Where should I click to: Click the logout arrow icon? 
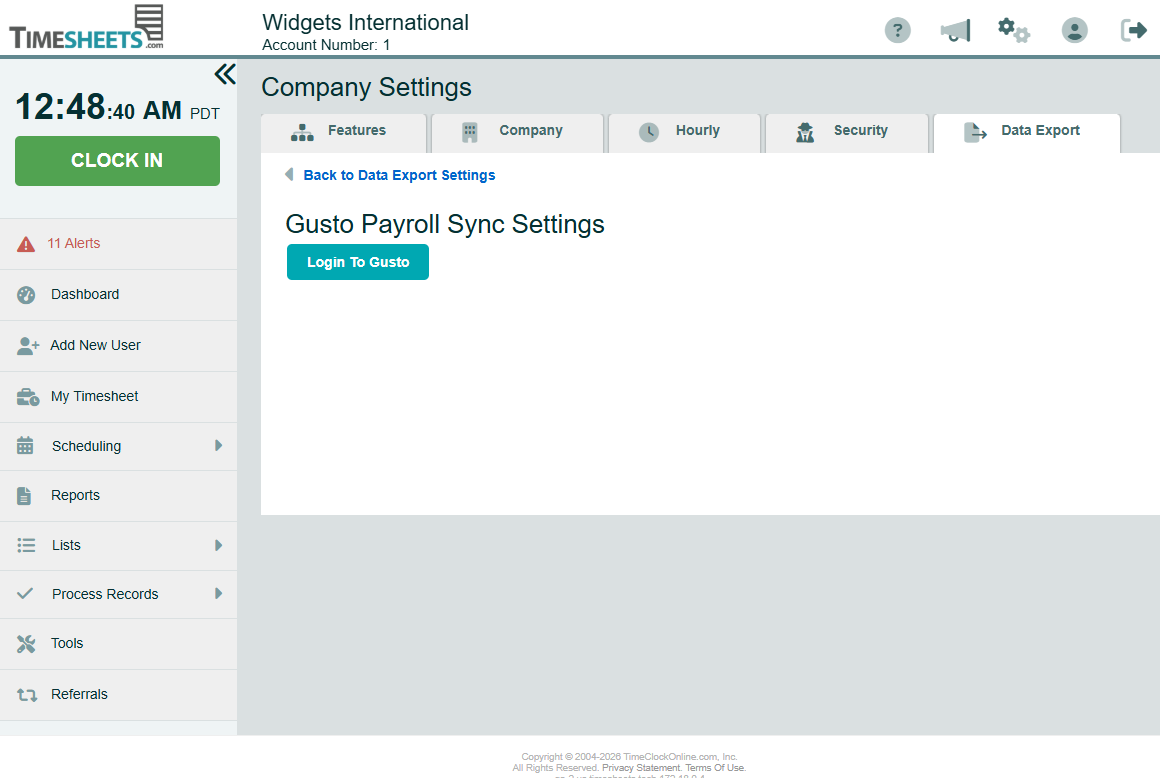point(1133,30)
